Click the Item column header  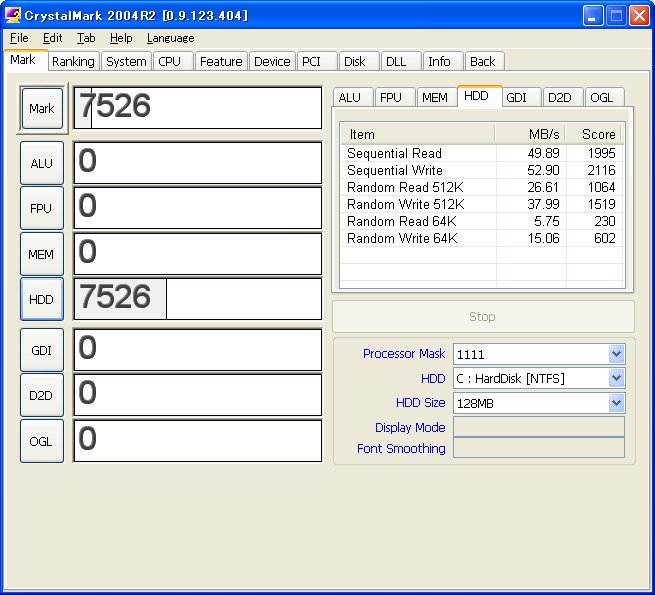[x=418, y=134]
